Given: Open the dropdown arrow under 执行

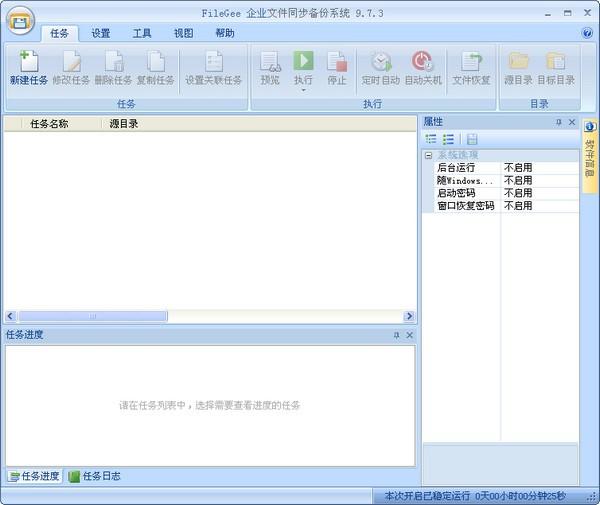Looking at the screenshot, I should (303, 90).
